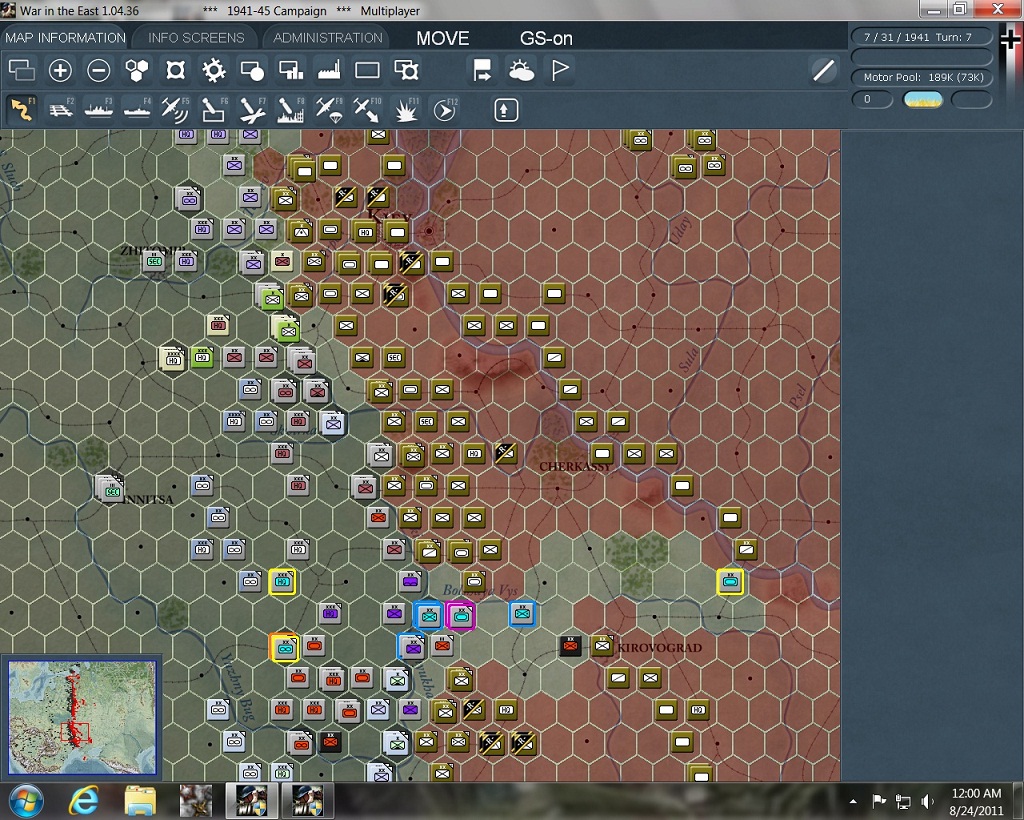Open the file explorer folder taskbar icon
The width and height of the screenshot is (1024, 820).
[x=140, y=801]
